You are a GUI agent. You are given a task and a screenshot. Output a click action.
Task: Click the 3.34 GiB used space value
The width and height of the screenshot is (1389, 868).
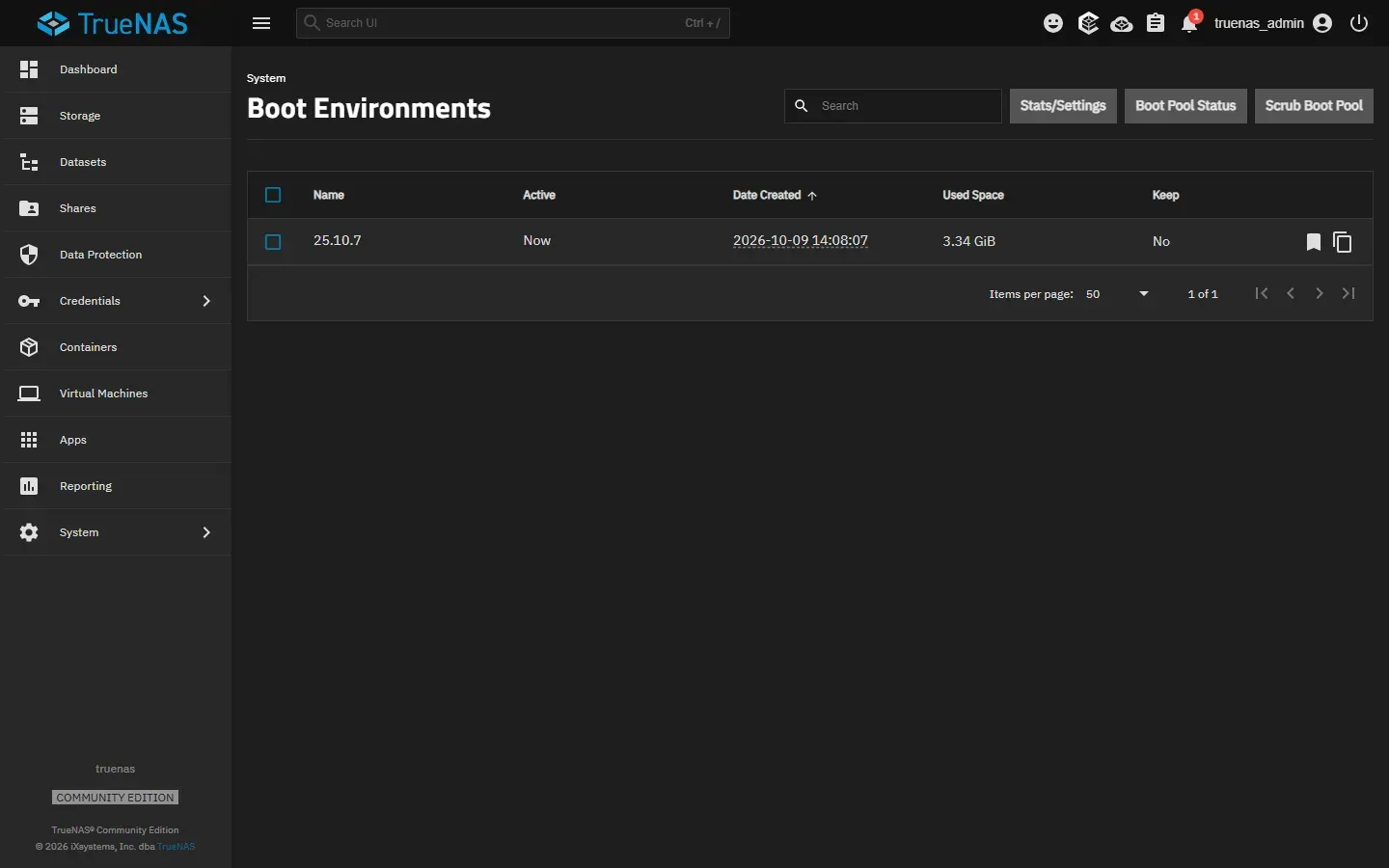coord(969,241)
